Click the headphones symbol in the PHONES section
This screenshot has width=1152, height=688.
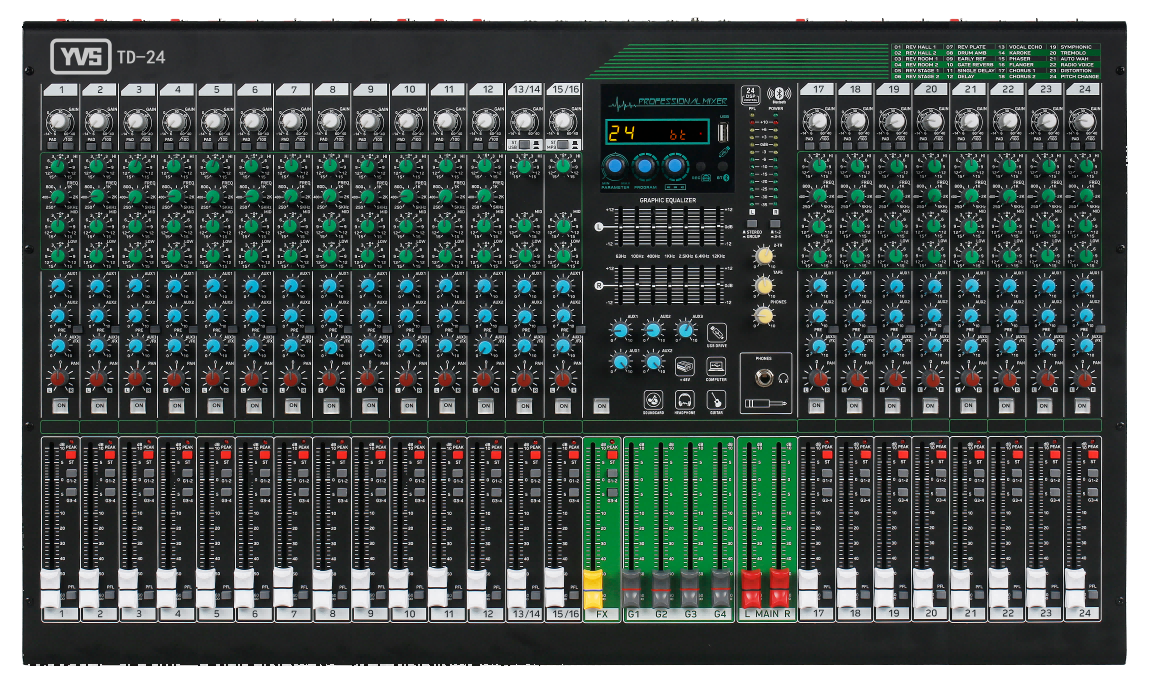(783, 379)
